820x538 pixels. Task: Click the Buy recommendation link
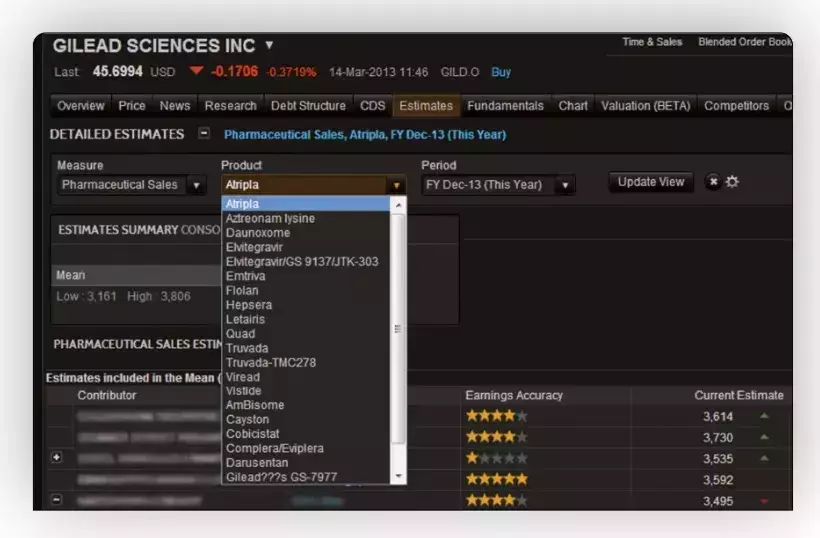tap(500, 72)
